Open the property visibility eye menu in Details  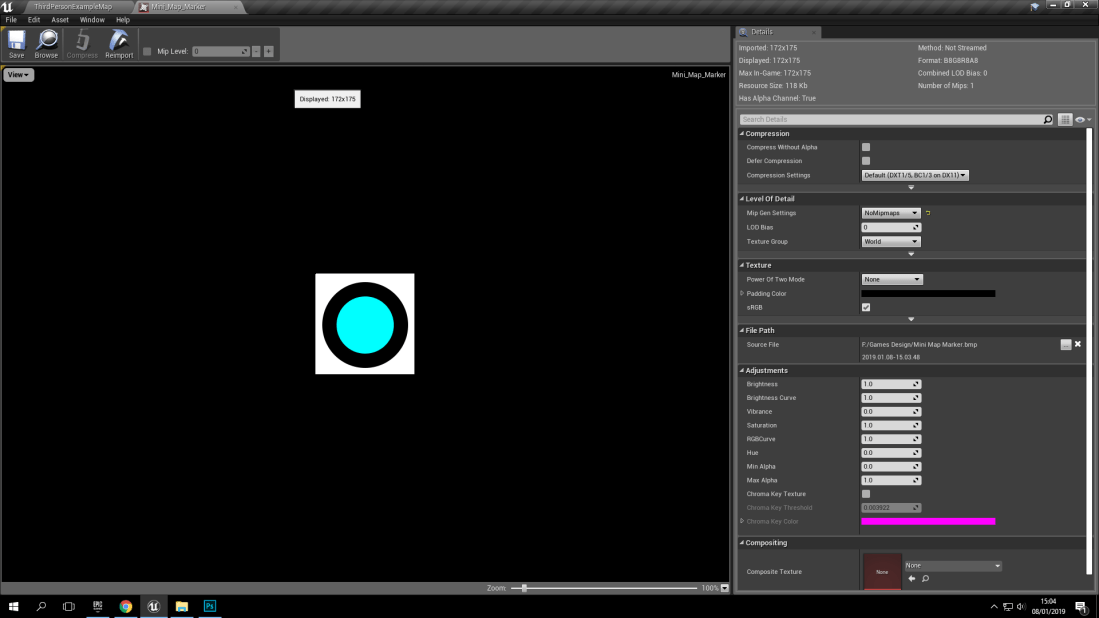(1081, 119)
